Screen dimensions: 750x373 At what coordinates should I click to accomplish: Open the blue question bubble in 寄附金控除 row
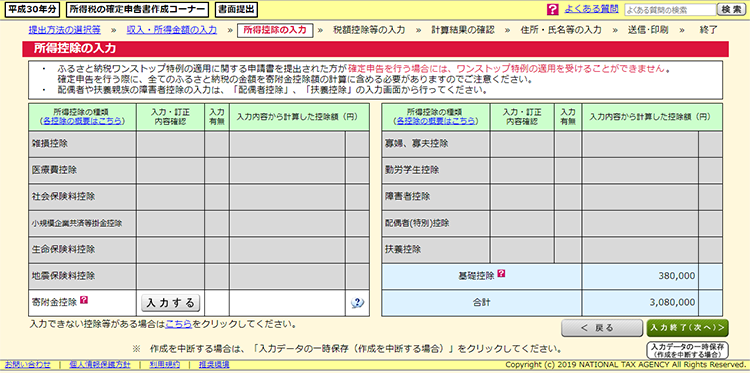tap(357, 303)
